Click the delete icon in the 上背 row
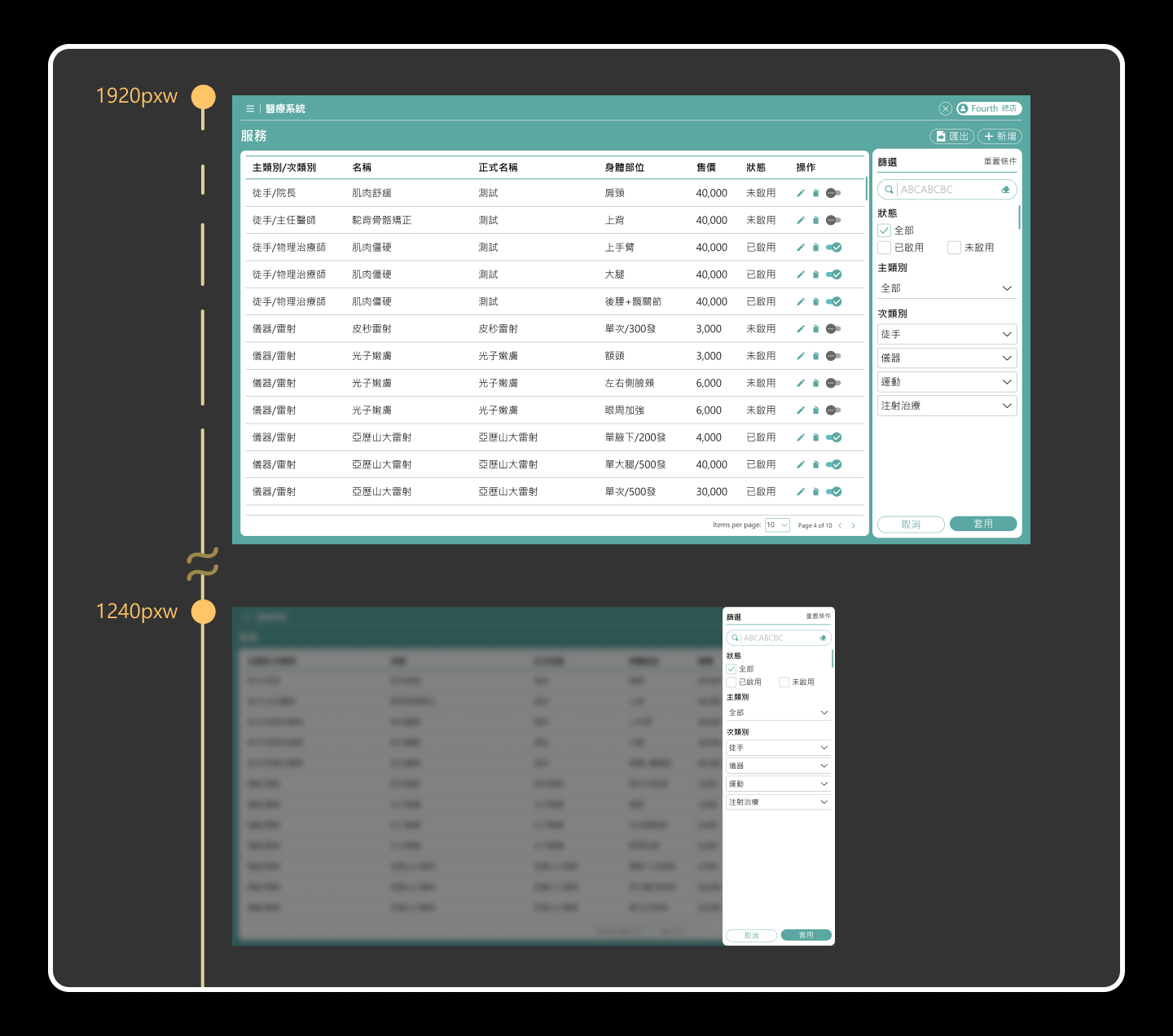 pos(815,221)
